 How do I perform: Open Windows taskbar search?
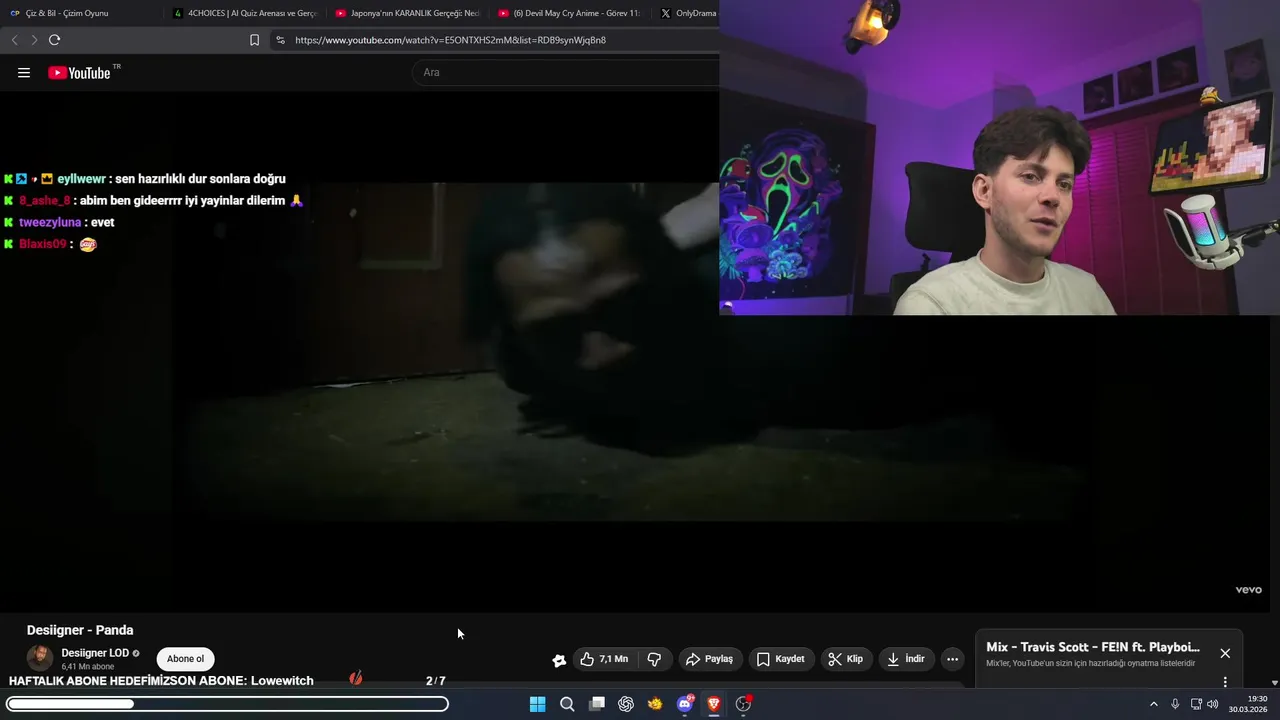pos(567,704)
